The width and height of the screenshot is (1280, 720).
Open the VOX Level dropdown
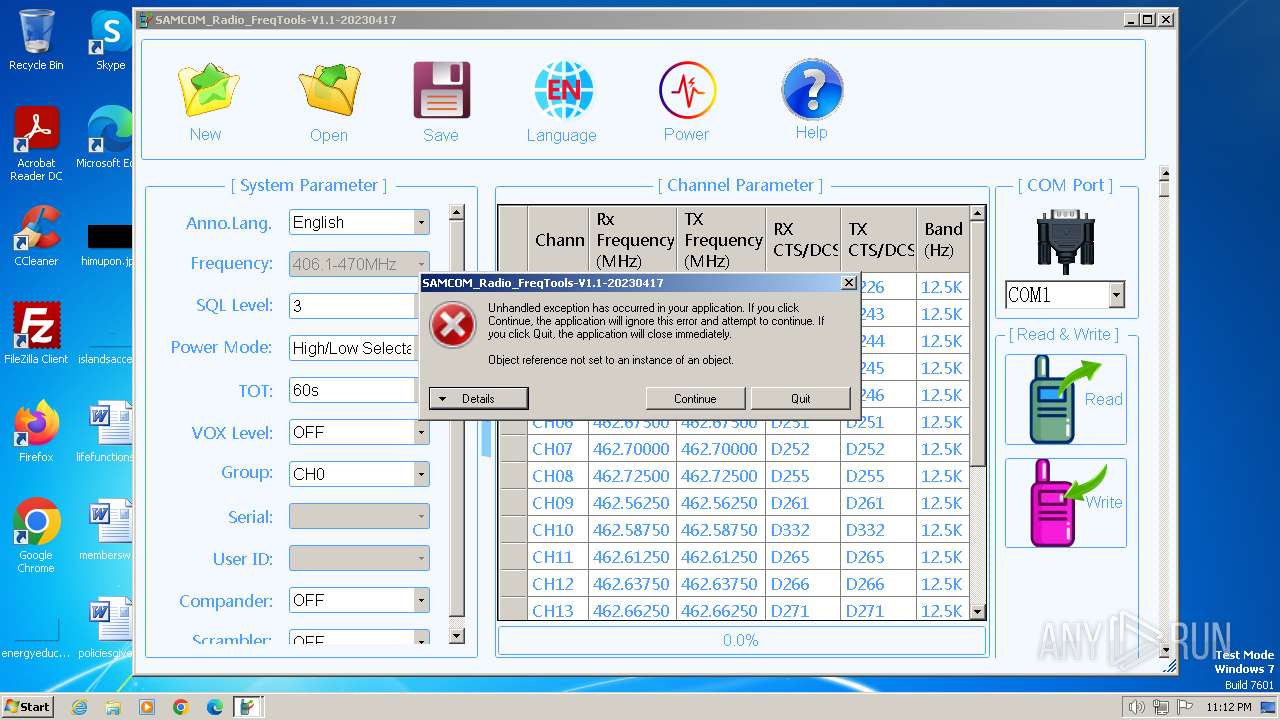(421, 432)
